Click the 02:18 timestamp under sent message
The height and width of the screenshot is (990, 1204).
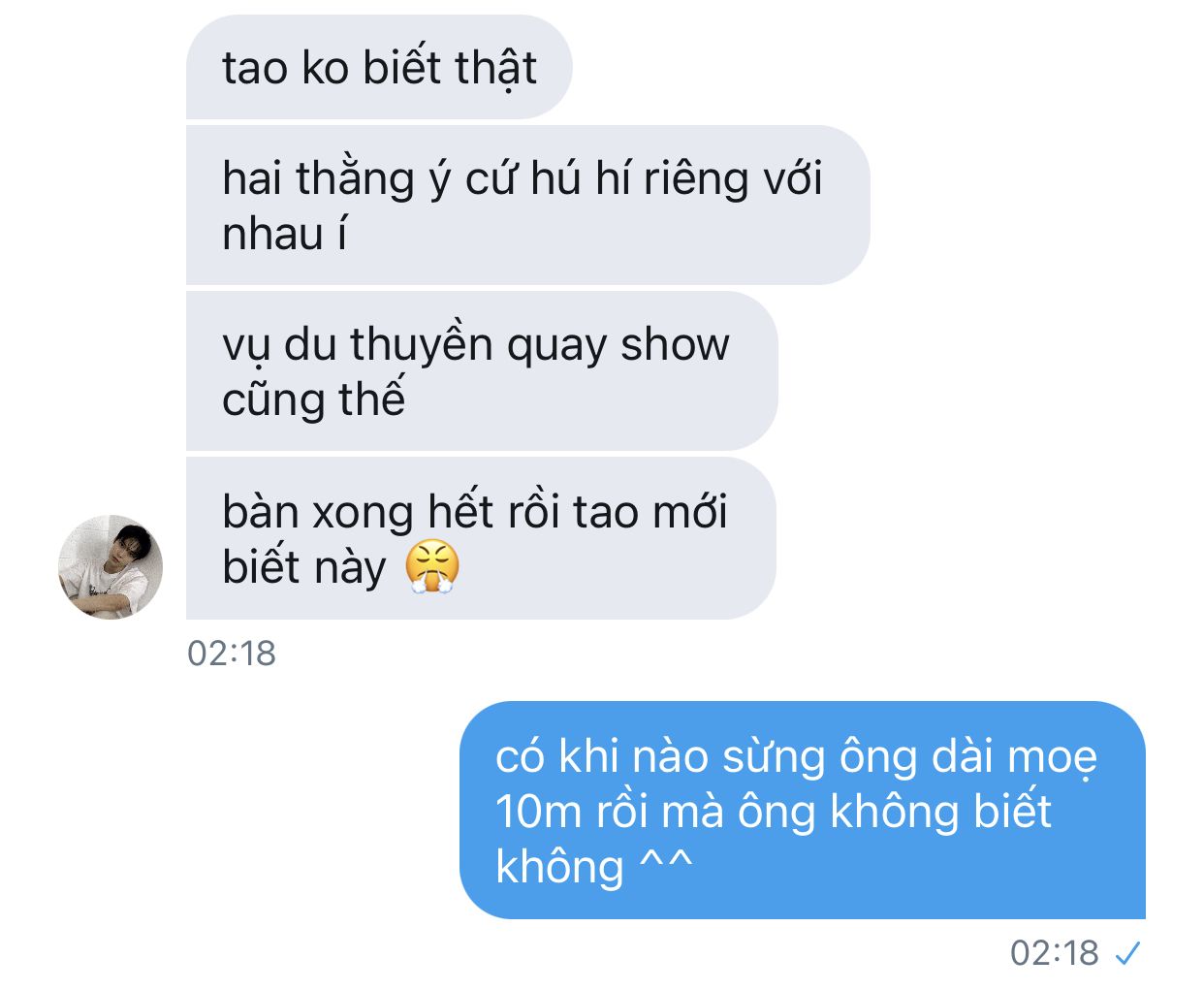point(1055,953)
